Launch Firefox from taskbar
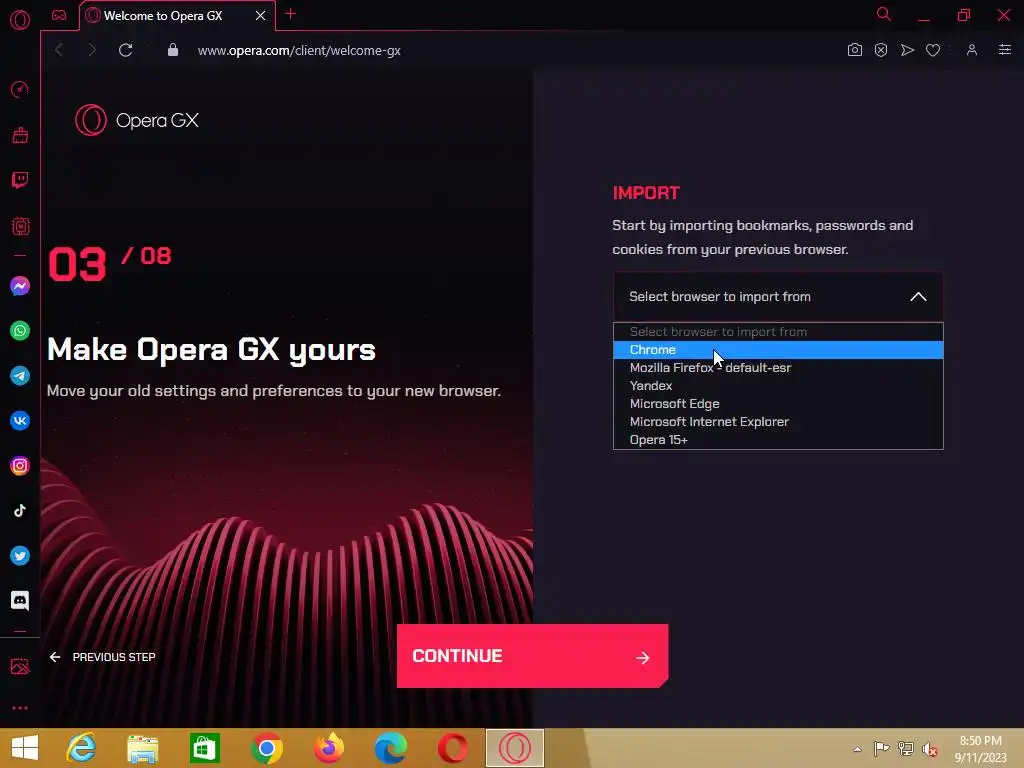Image resolution: width=1024 pixels, height=768 pixels. (328, 748)
